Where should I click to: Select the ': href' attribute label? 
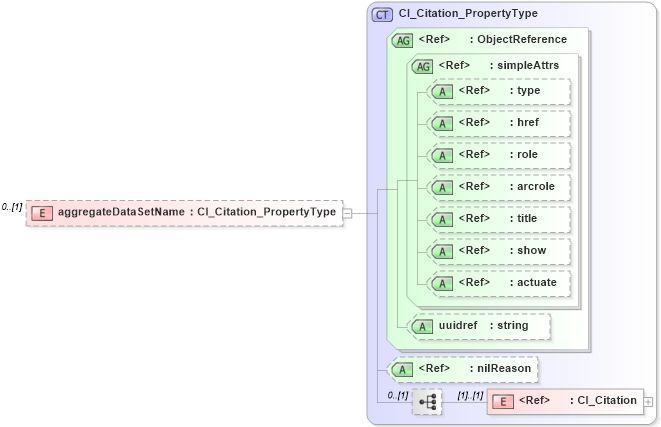click(524, 122)
